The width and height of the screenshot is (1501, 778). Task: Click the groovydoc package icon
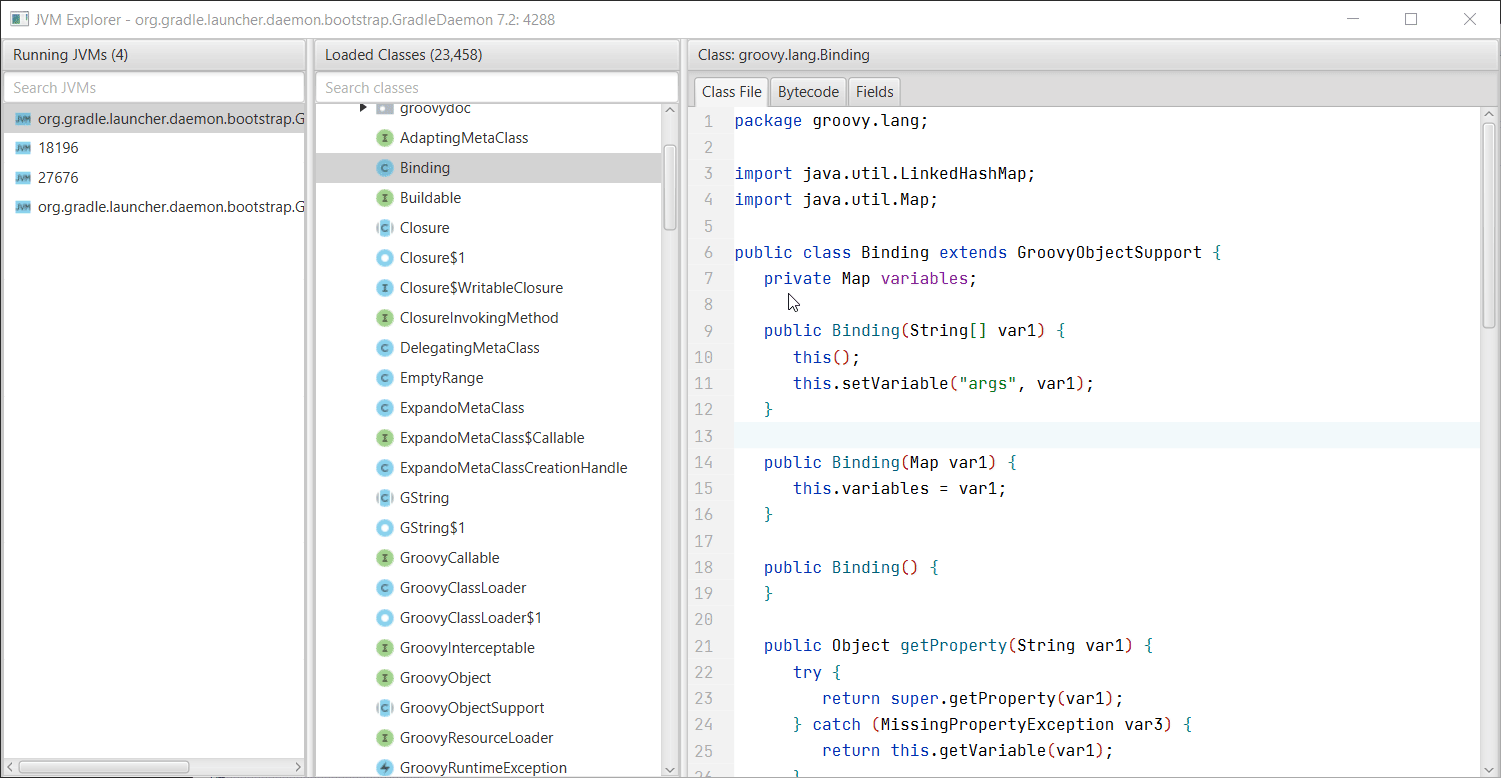[384, 108]
